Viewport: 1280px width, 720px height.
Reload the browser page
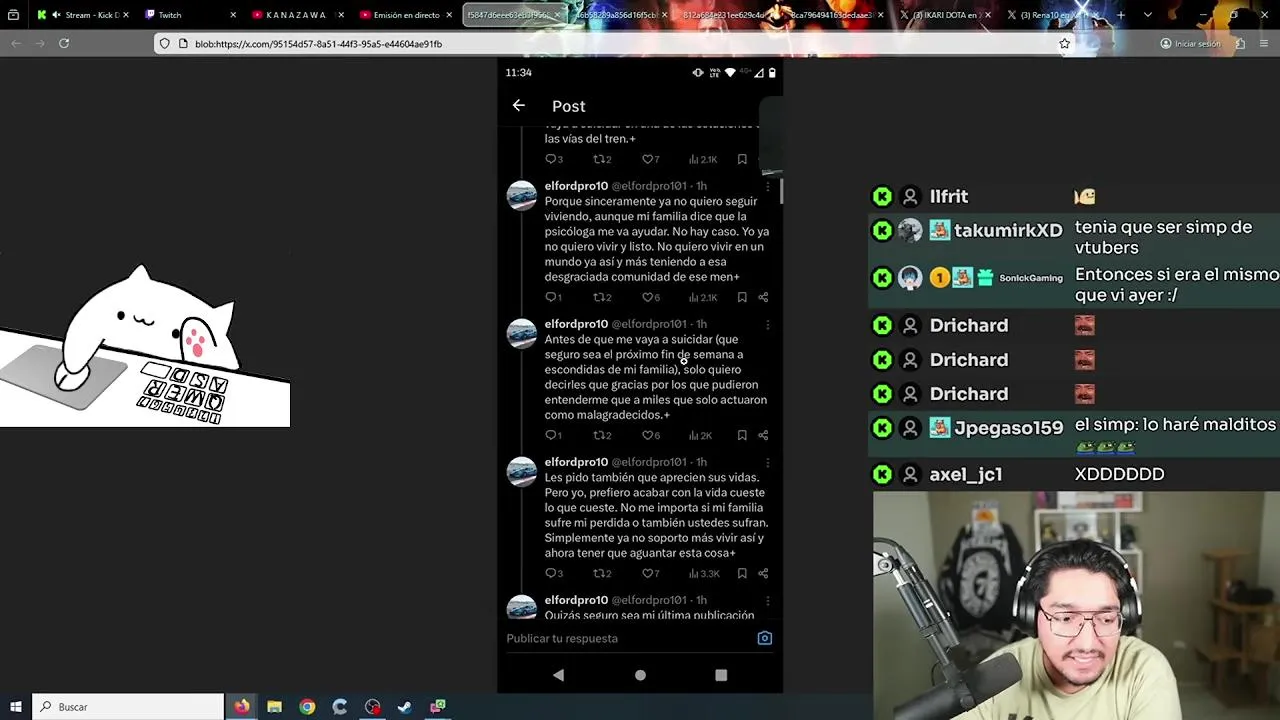click(x=64, y=44)
